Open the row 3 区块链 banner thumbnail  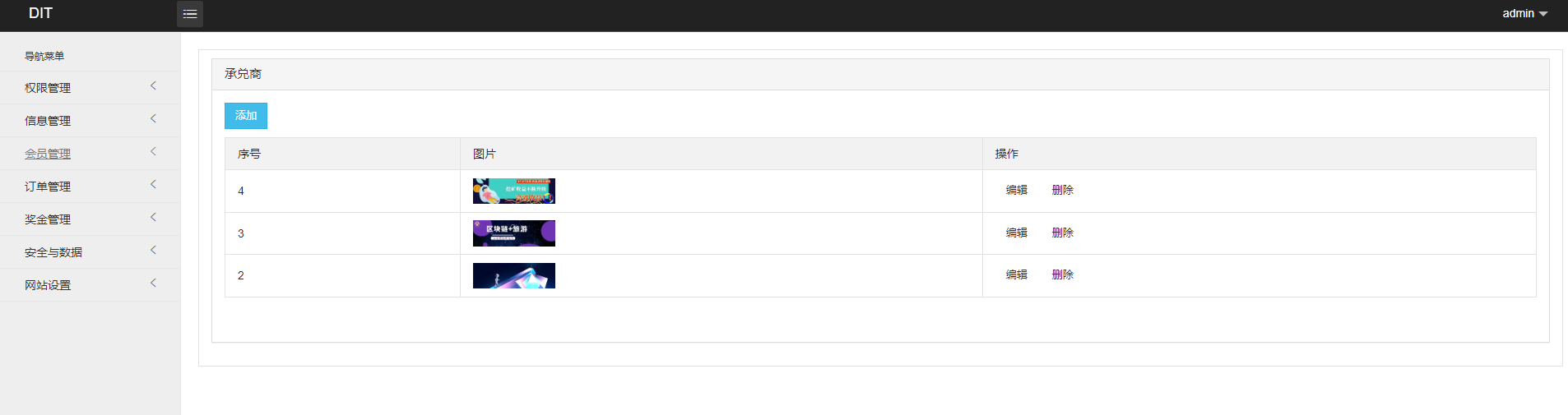514,233
